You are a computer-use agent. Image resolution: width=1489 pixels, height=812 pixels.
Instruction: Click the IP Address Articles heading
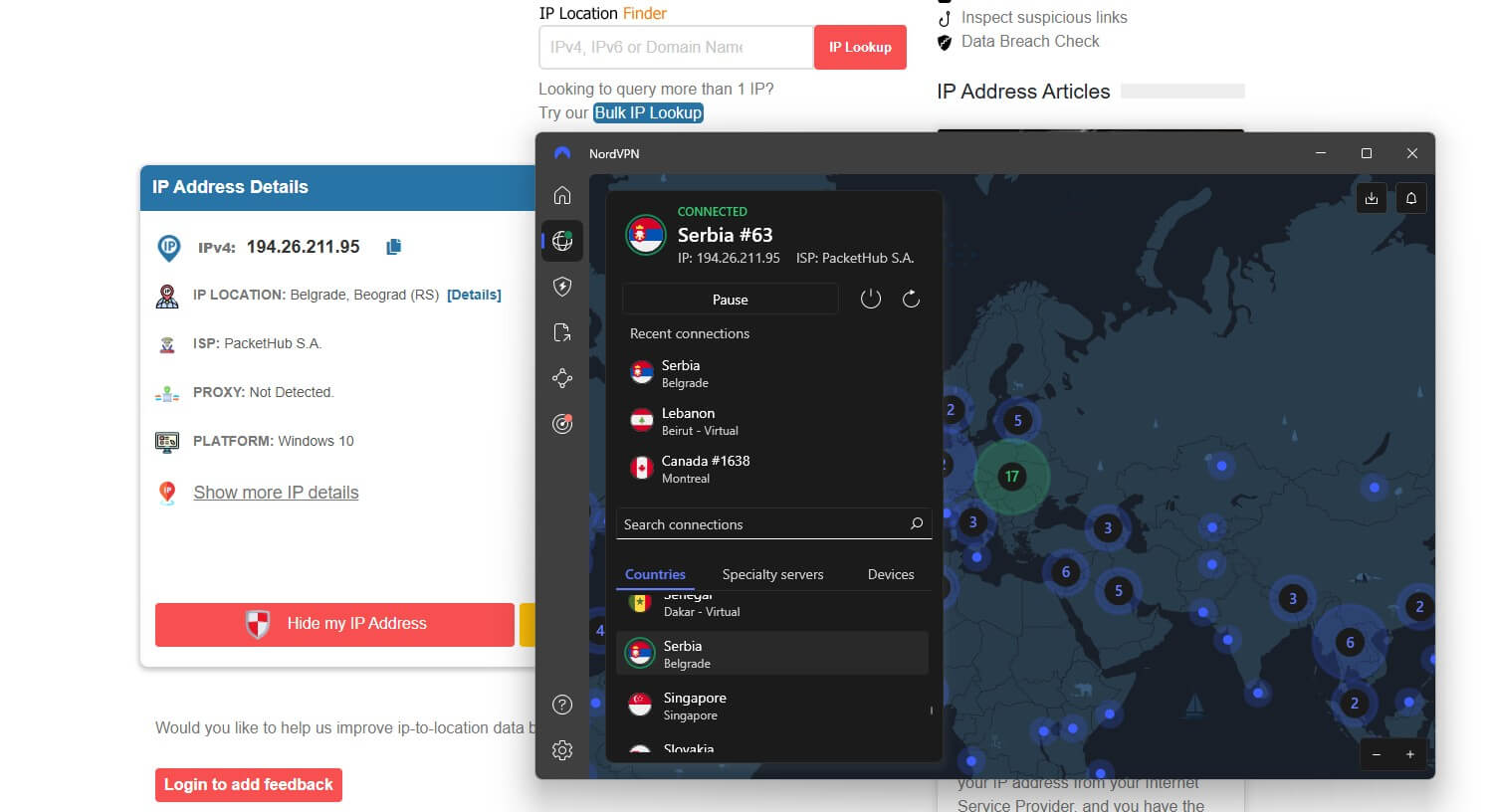pos(1023,92)
